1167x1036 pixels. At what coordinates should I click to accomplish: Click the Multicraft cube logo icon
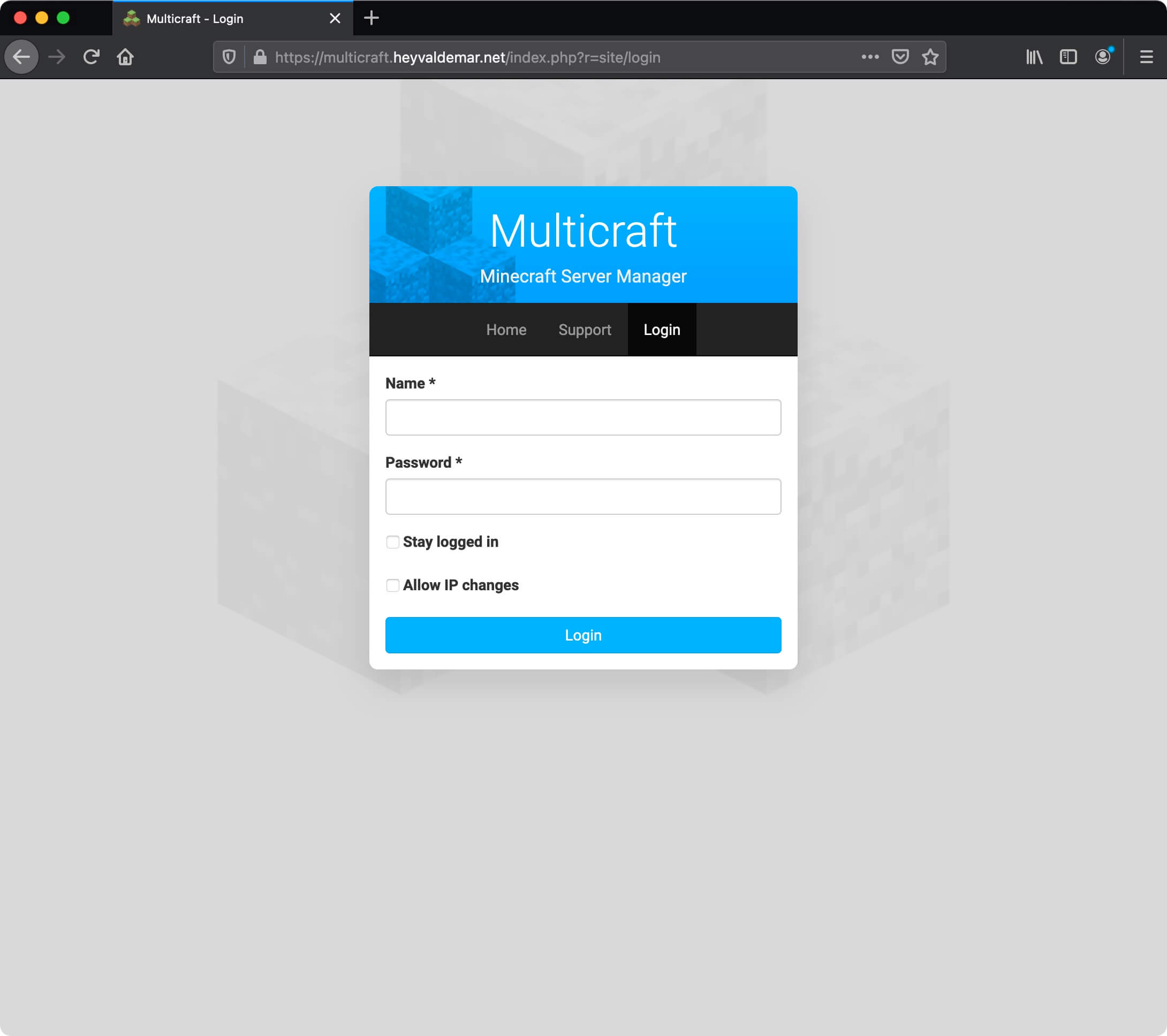pyautogui.click(x=418, y=245)
